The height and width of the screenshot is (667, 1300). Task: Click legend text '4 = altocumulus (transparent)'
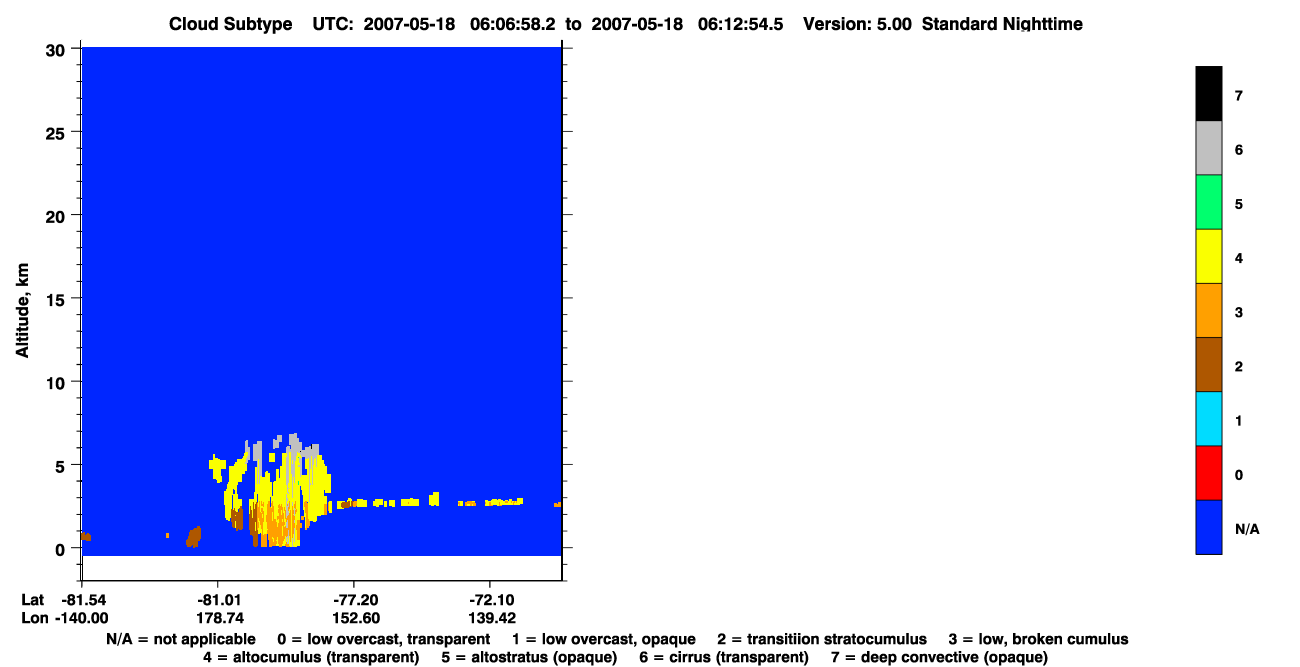point(311,657)
